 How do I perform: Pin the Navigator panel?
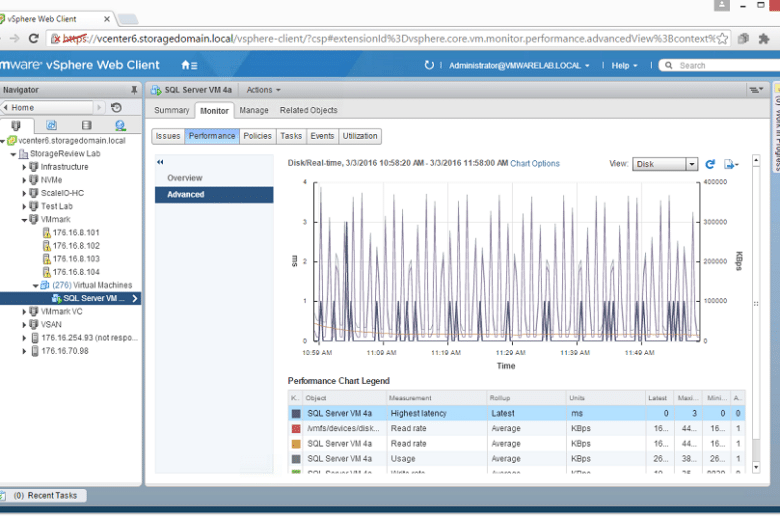[134, 90]
